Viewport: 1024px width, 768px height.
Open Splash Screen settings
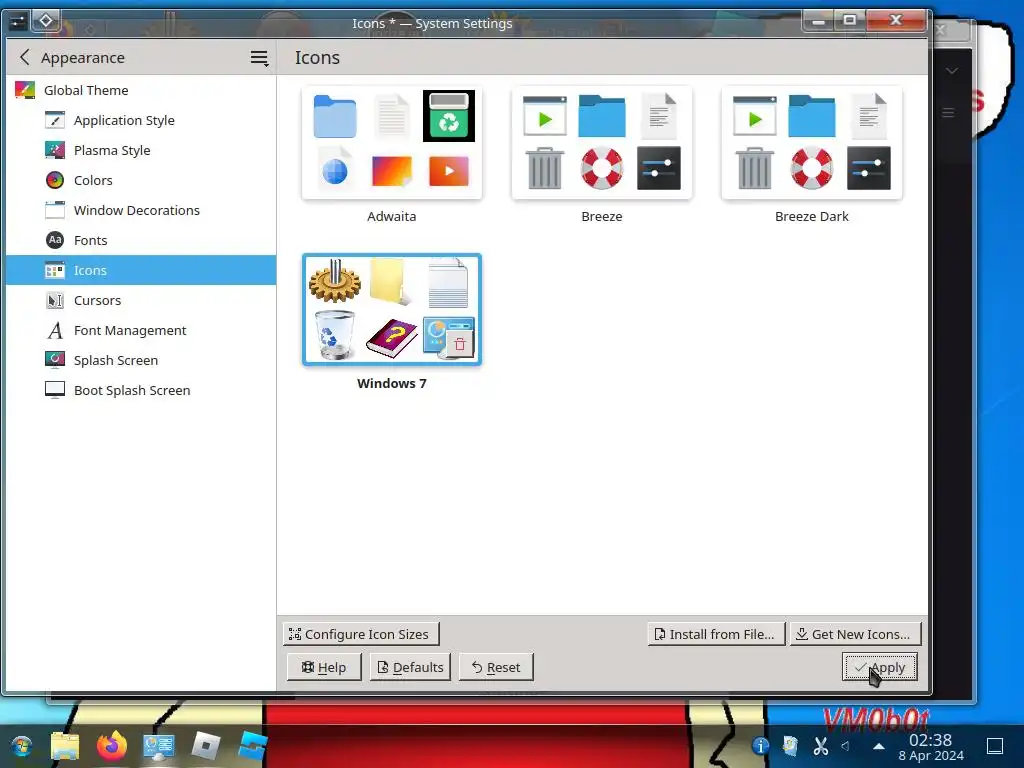(141, 360)
